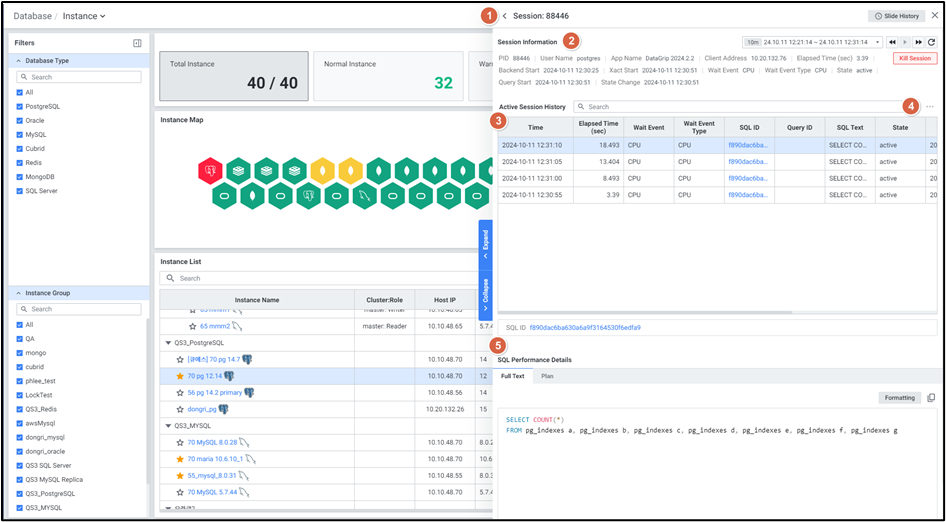Uncheck the PostgreSQL database type
Image resolution: width=946 pixels, height=522 pixels.
(20, 106)
